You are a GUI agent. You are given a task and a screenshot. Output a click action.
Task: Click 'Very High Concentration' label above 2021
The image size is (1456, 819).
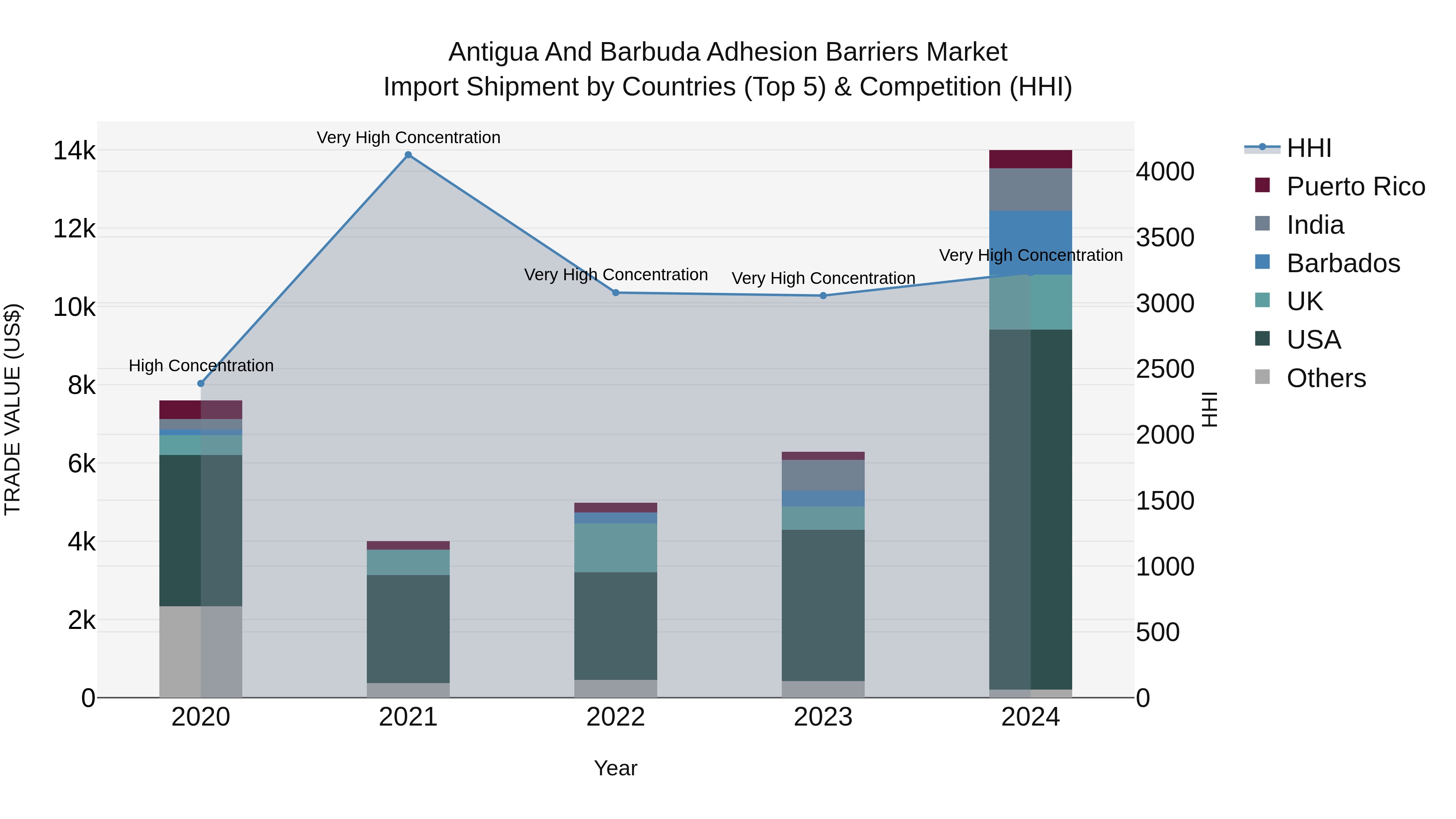[x=408, y=138]
